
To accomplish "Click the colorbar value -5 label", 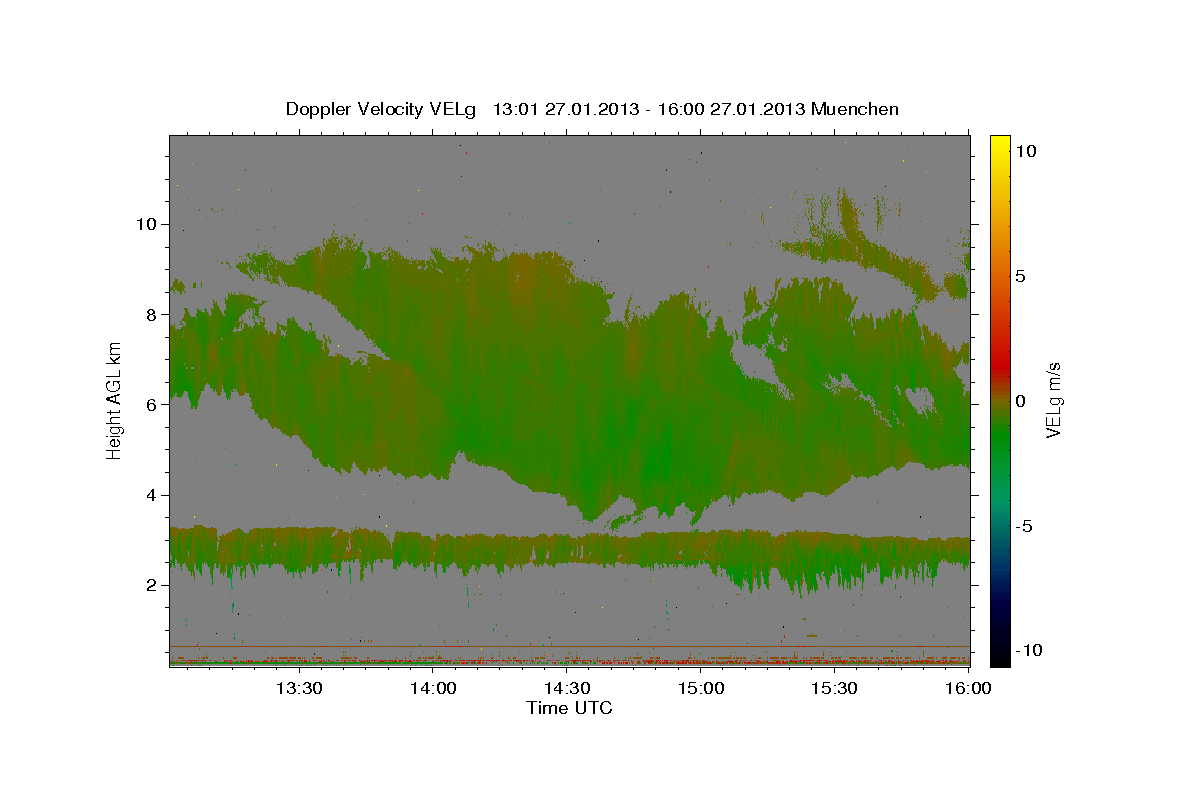I will pyautogui.click(x=1023, y=526).
